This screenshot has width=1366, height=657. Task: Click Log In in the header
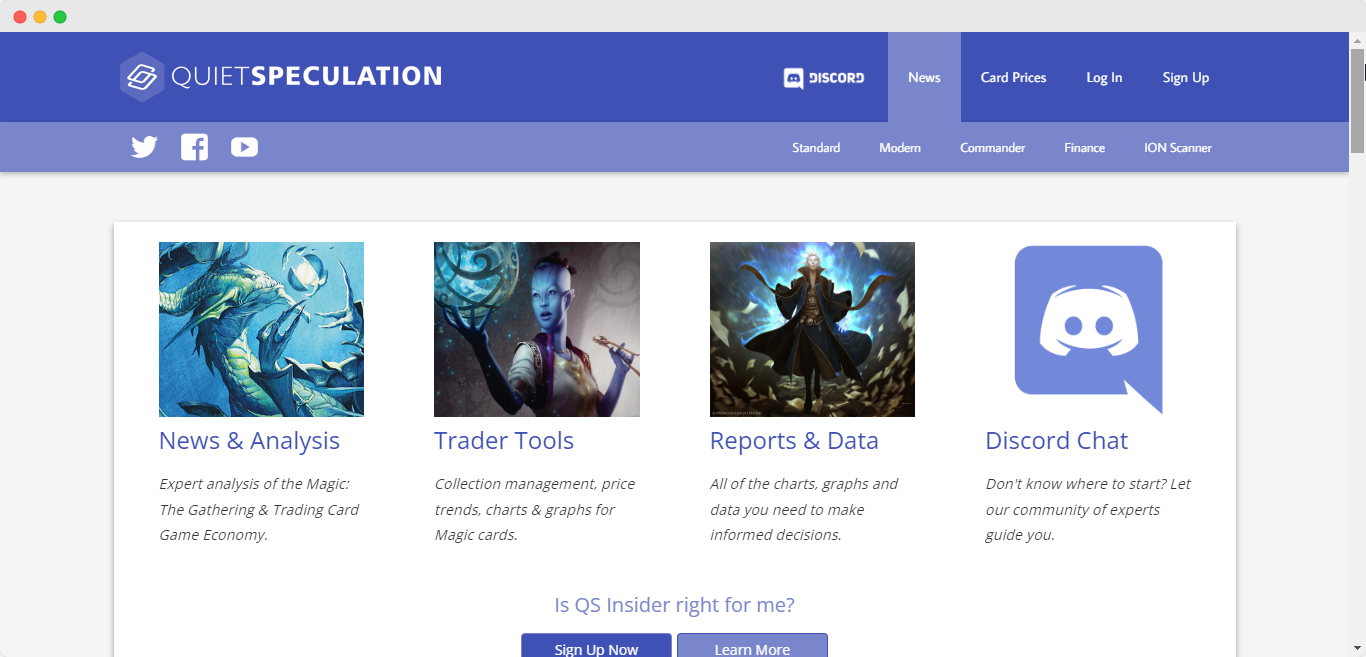(x=1104, y=77)
